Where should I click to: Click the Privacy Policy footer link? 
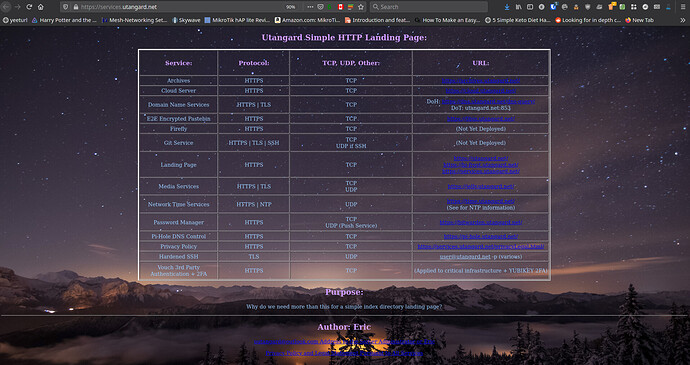point(344,353)
